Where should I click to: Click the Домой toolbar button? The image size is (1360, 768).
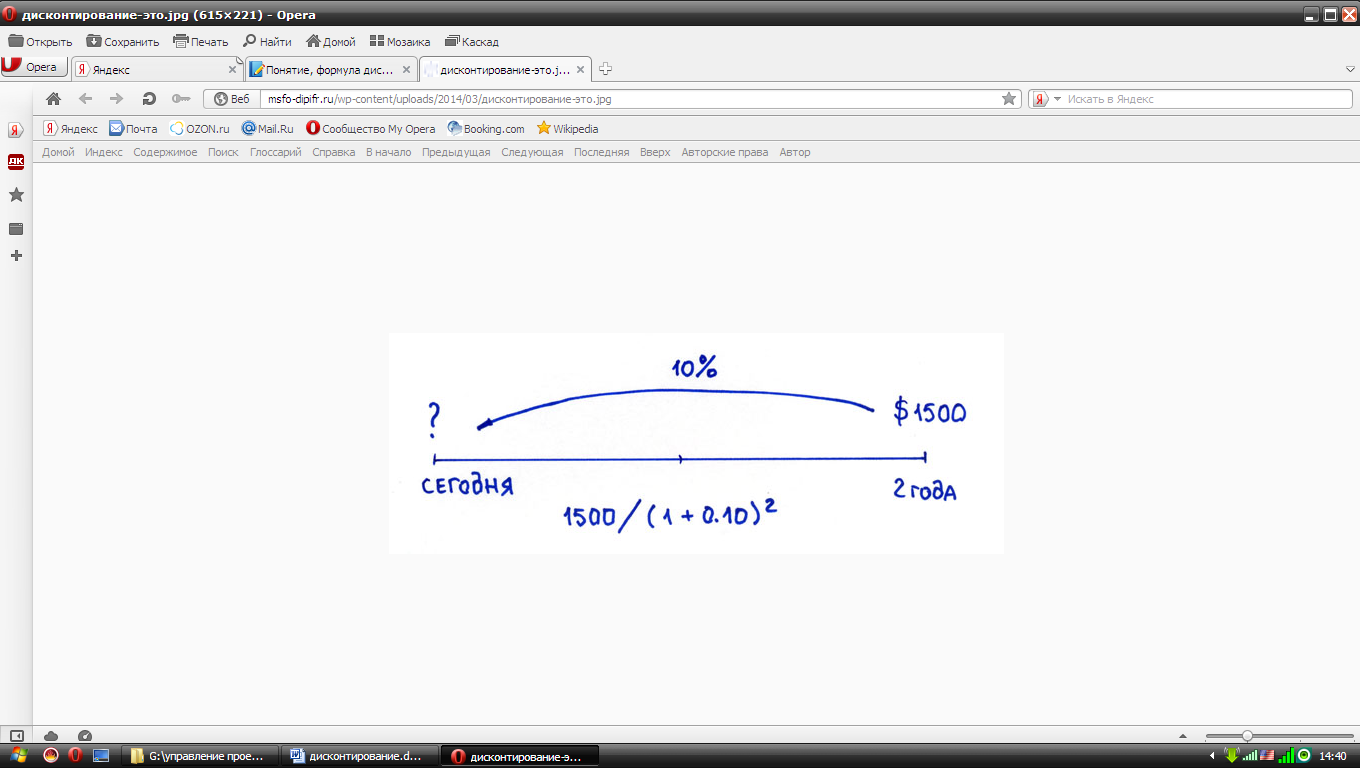pyautogui.click(x=331, y=42)
